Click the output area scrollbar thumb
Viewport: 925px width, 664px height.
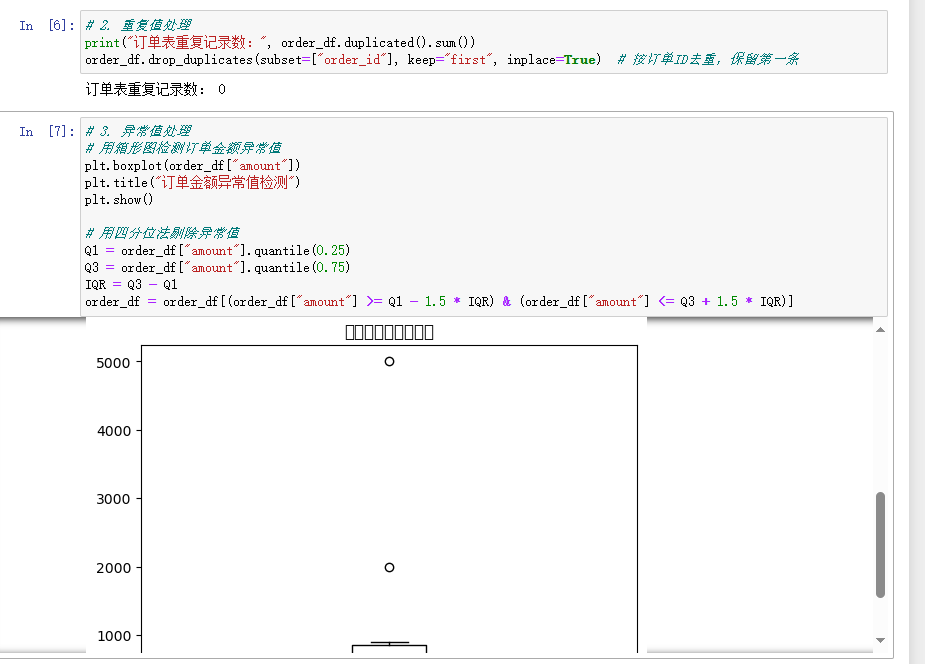point(880,545)
